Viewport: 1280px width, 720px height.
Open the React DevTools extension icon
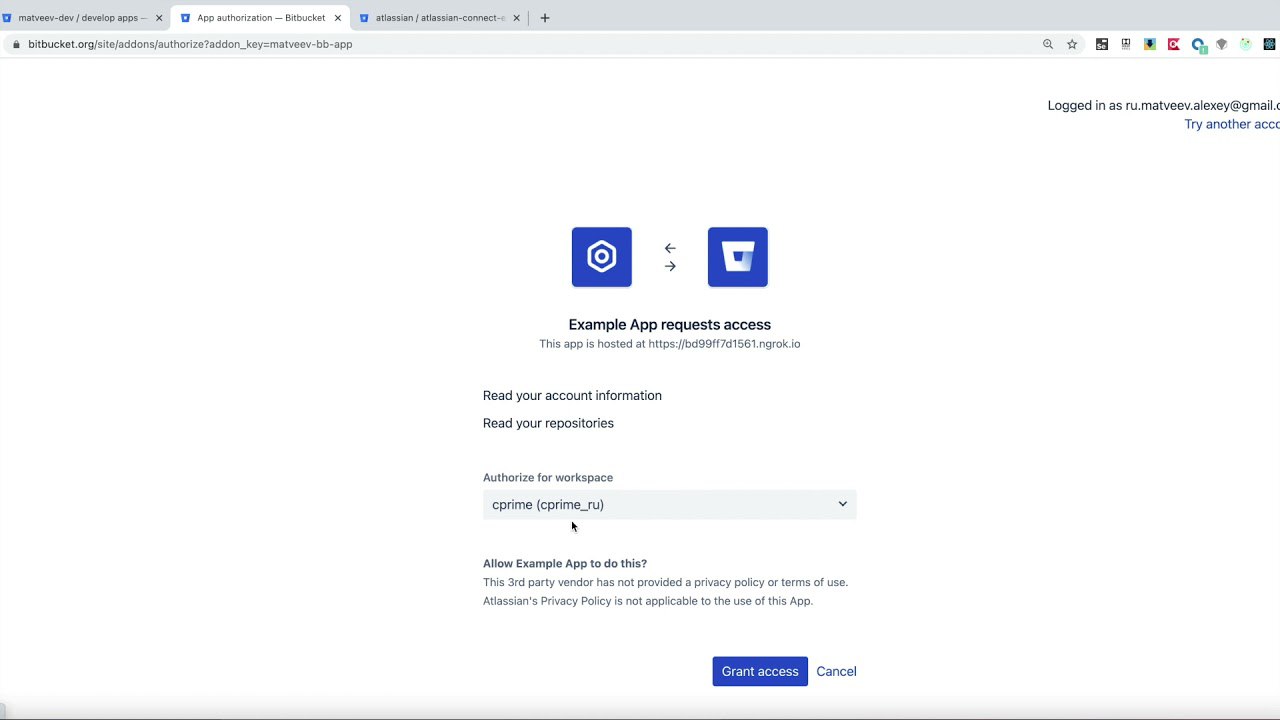[1270, 44]
